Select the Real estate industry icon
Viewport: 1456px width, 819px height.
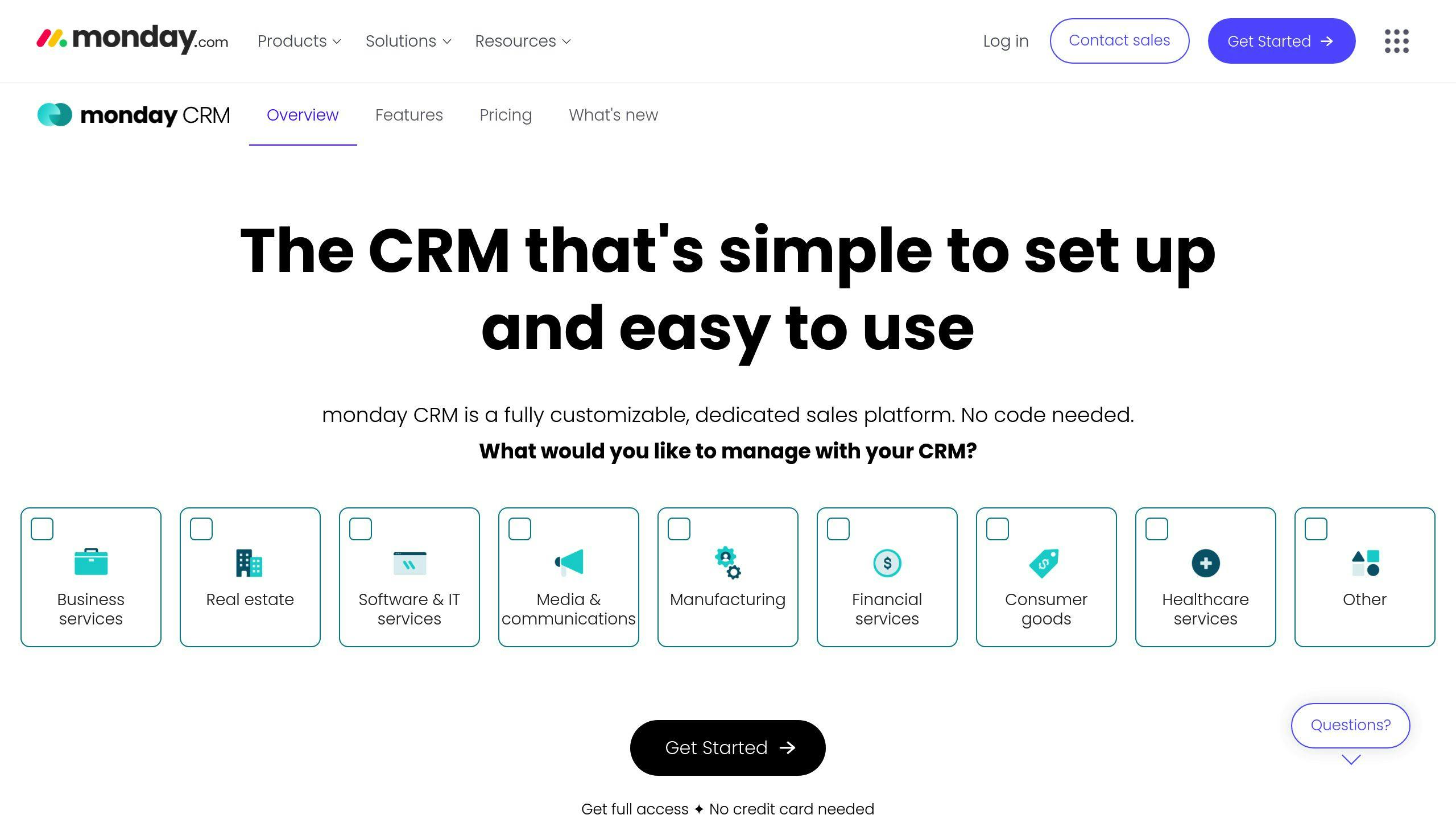tap(250, 563)
